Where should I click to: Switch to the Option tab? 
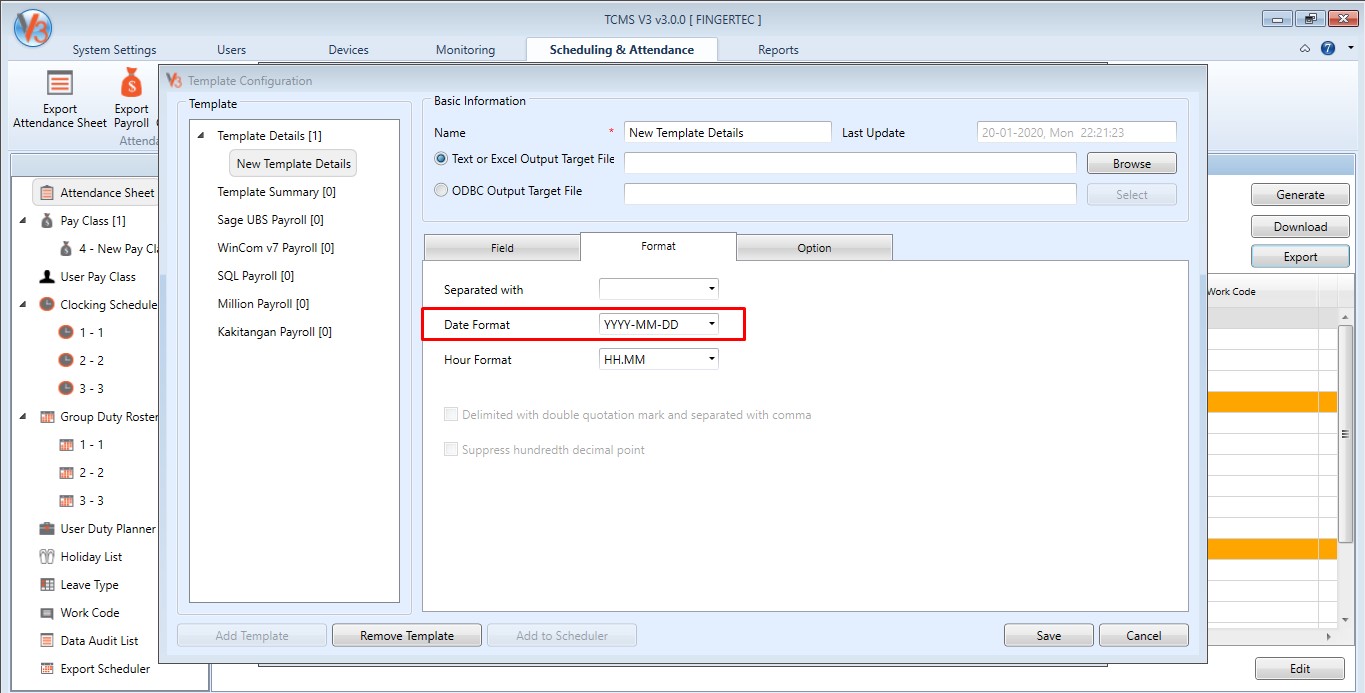coord(814,248)
